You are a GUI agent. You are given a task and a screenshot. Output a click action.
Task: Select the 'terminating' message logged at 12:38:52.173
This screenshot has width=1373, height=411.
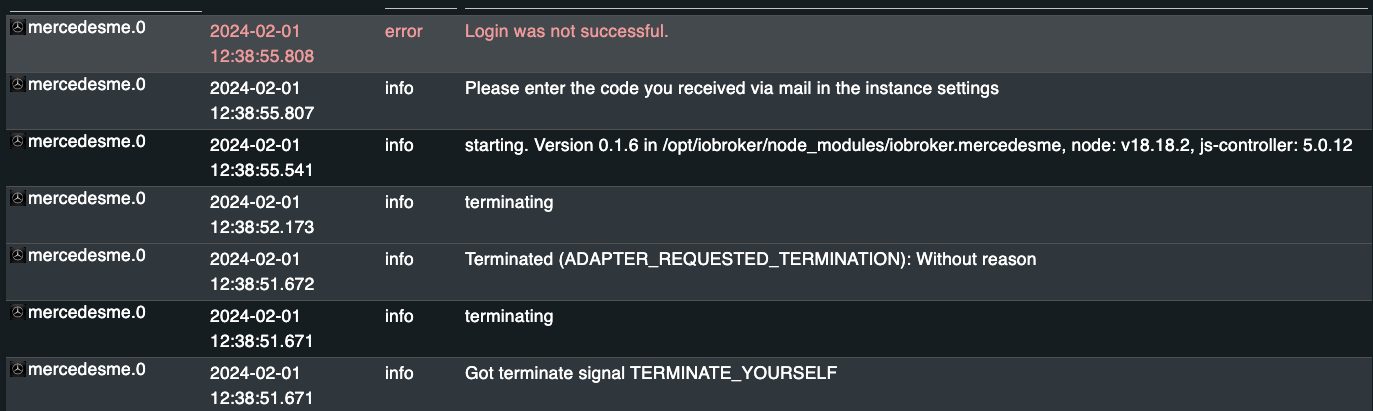coord(508,203)
